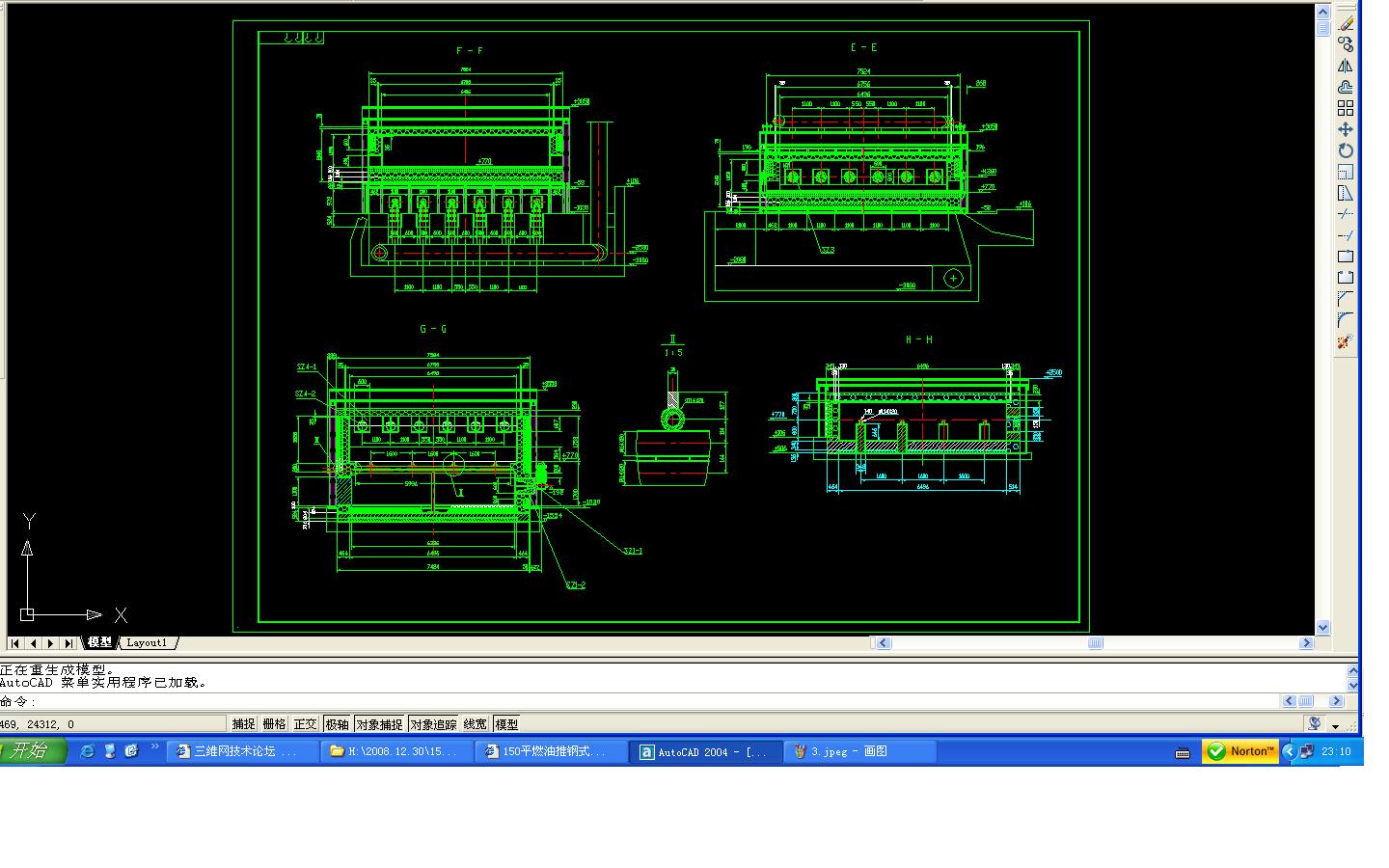
Task: Click the third quick launch icon
Action: pyautogui.click(x=132, y=751)
